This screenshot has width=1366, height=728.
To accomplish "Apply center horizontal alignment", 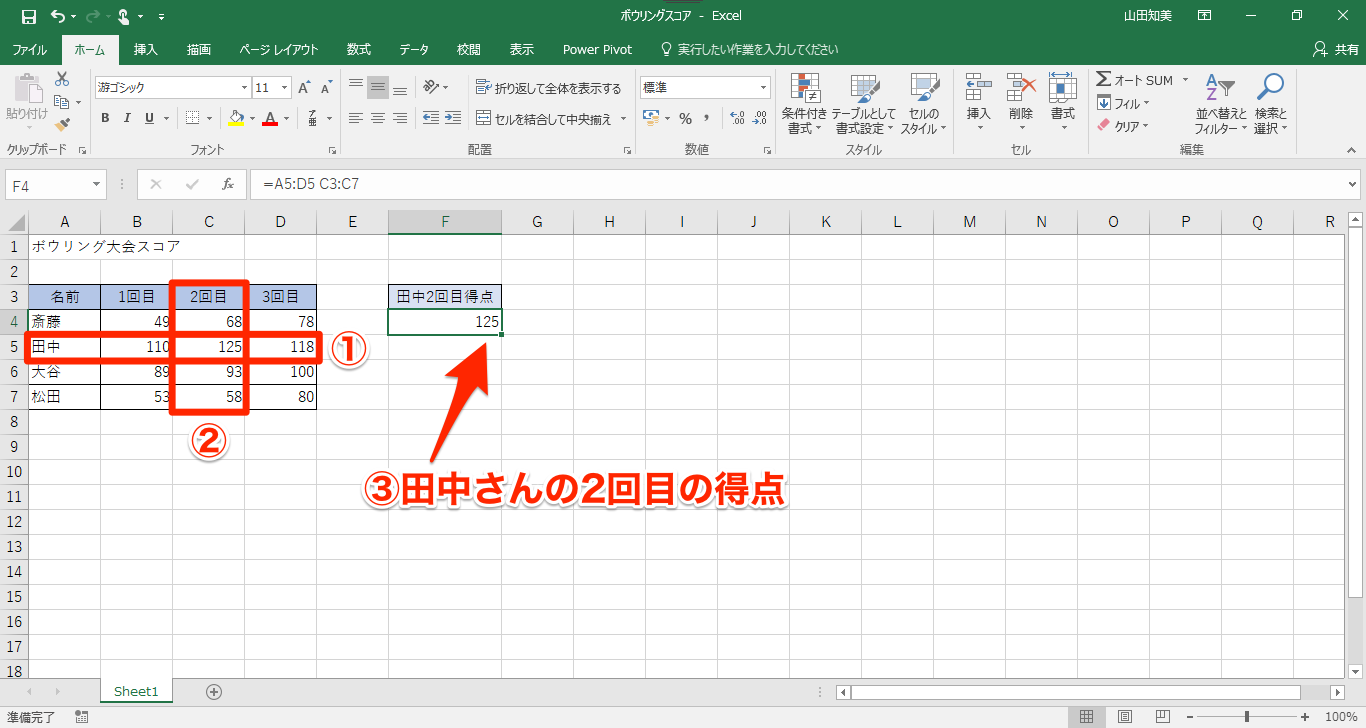I will (x=378, y=118).
